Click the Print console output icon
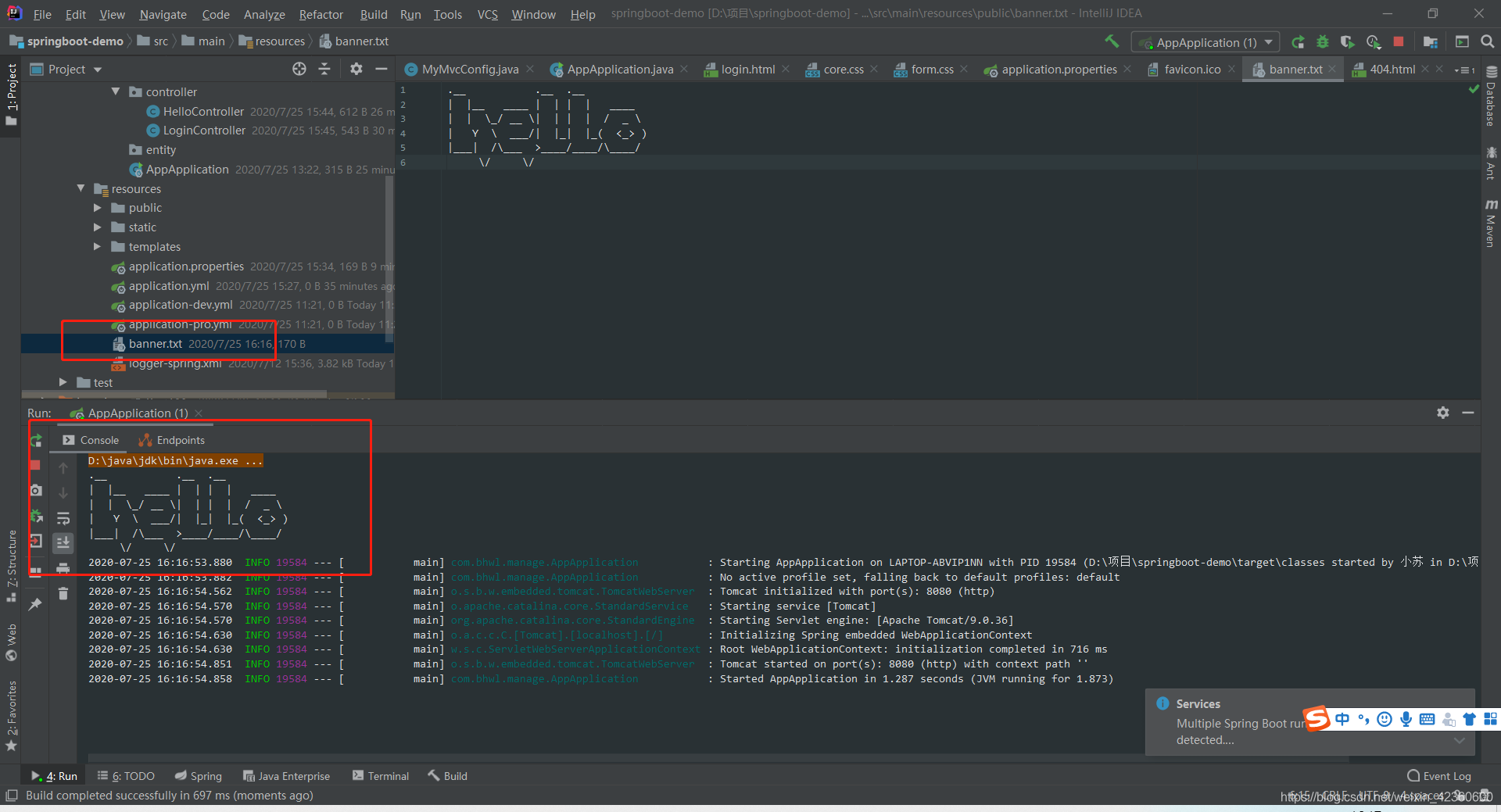 [63, 568]
